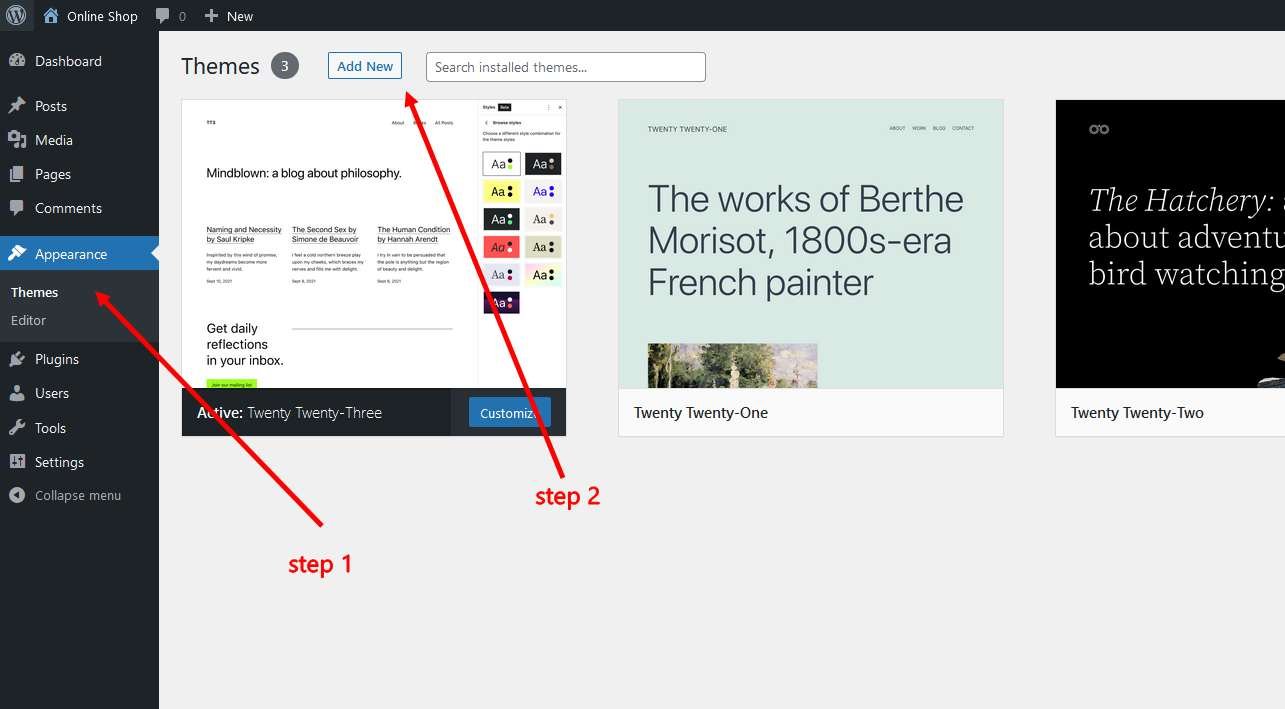Select the Editor submenu item
Image resolution: width=1285 pixels, height=709 pixels.
coord(28,320)
